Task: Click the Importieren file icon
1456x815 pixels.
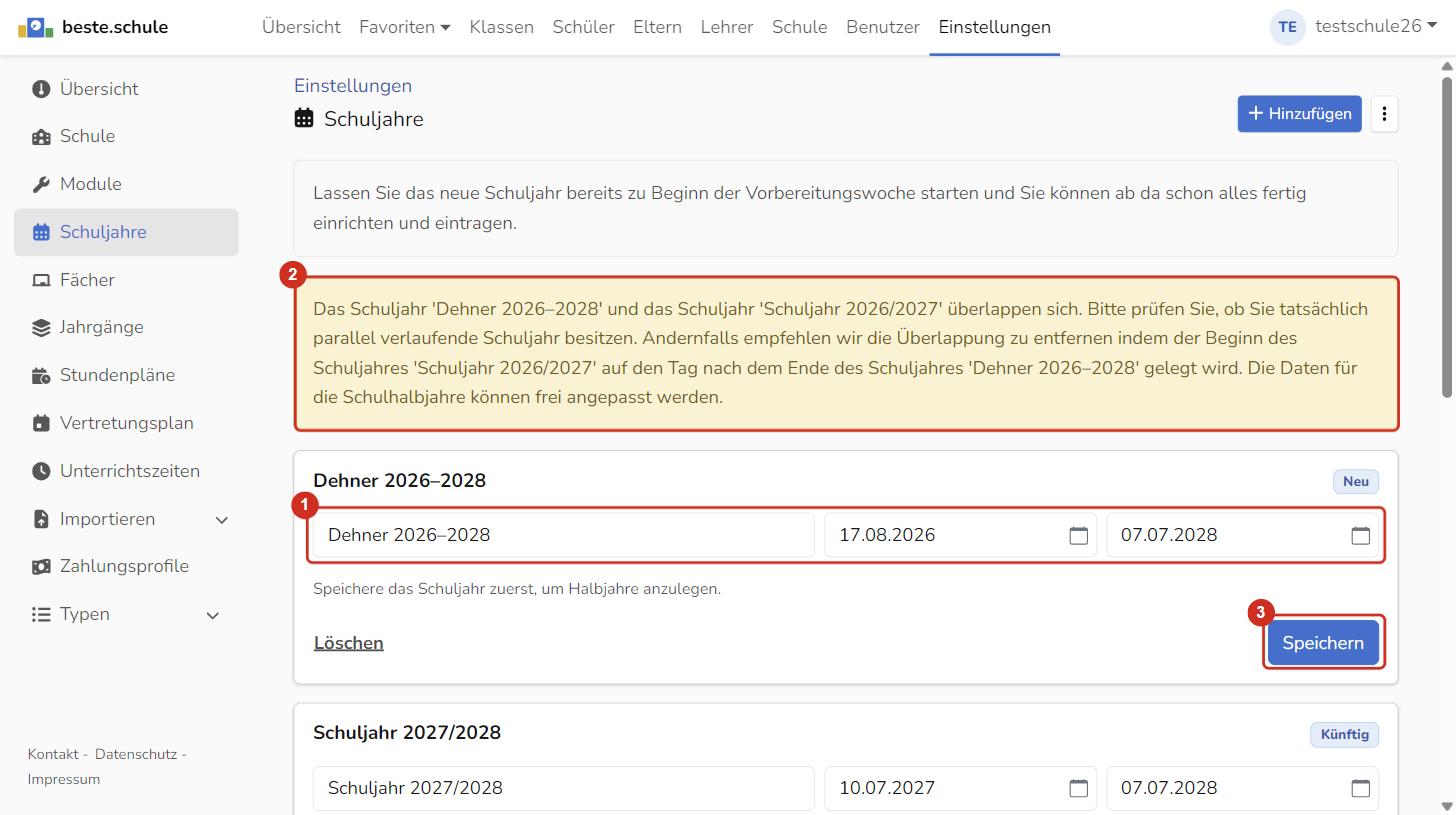Action: (x=41, y=519)
